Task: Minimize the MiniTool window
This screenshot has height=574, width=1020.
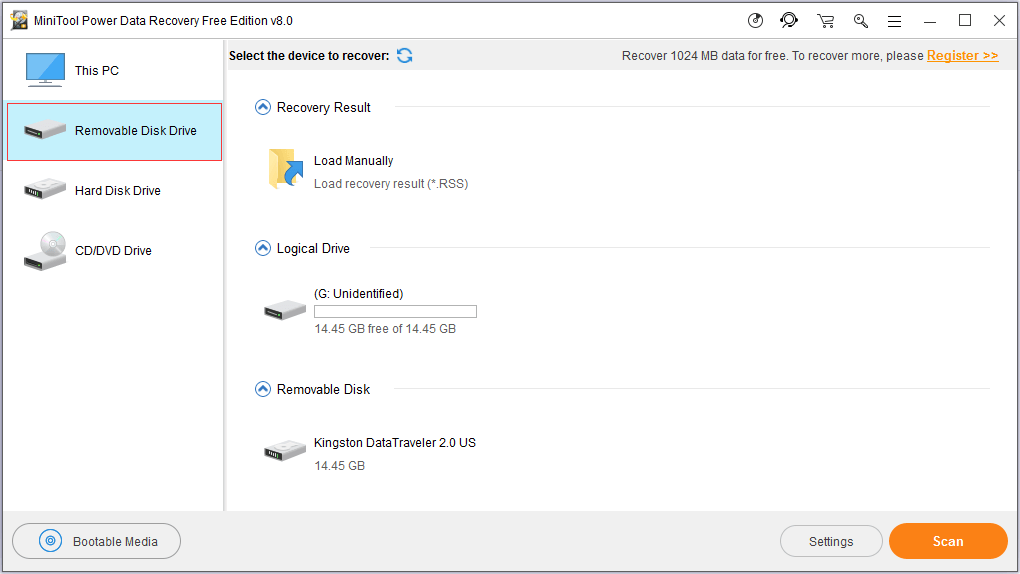Action: [930, 21]
